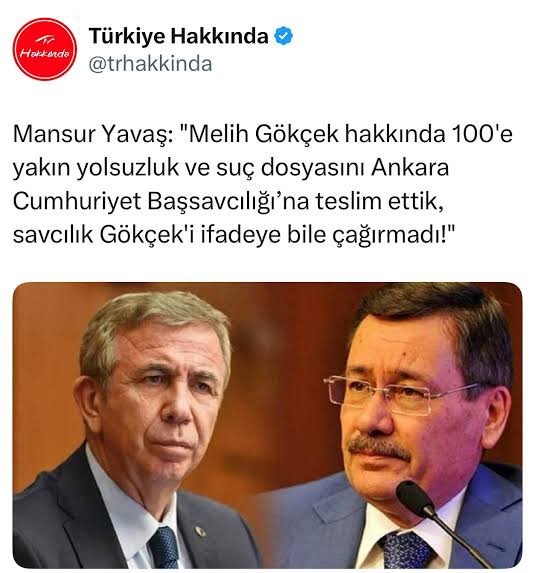Click the phrase Ankara in tweet text
This screenshot has width=535, height=573.
point(410,168)
